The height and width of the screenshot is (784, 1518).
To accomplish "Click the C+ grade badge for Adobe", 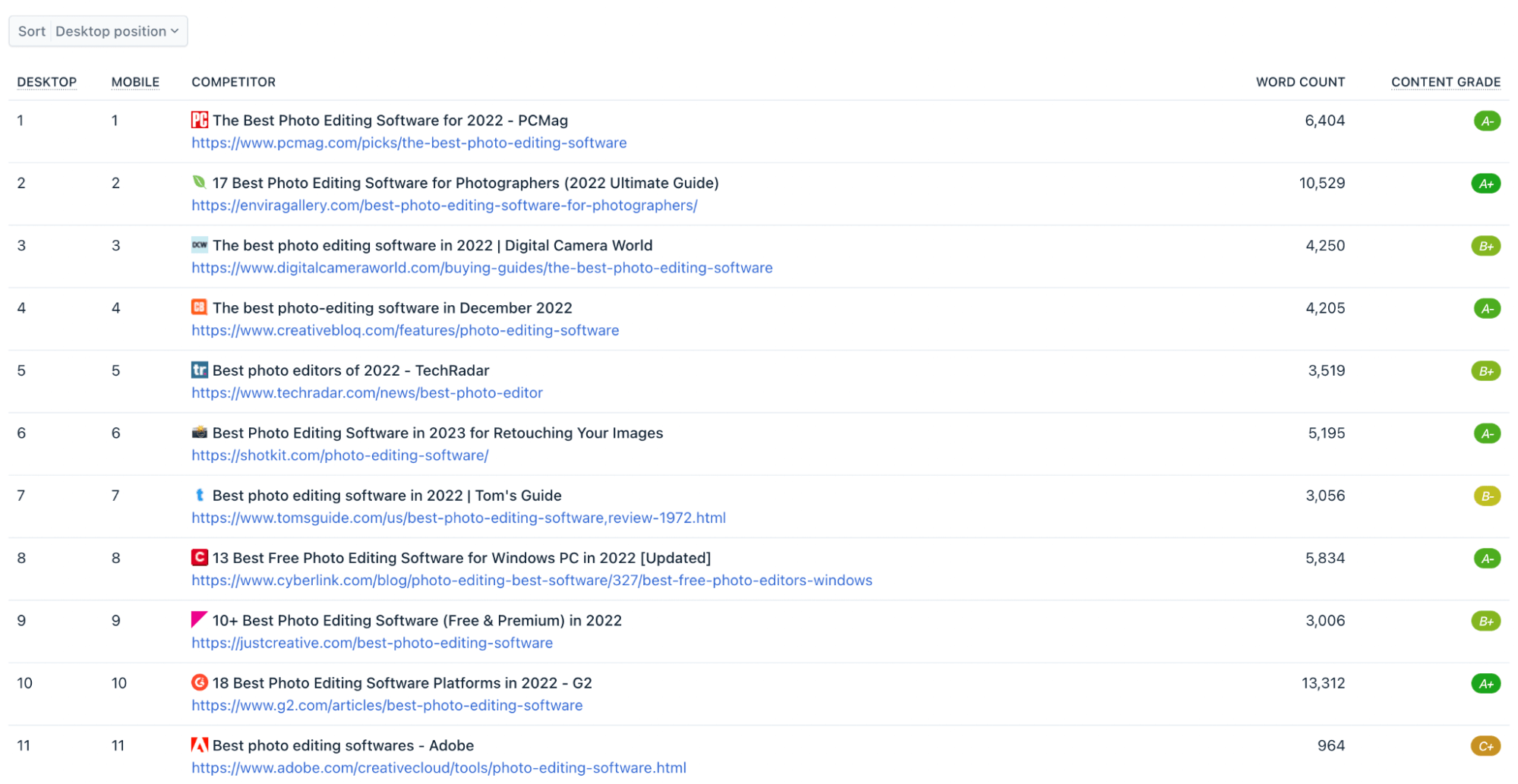I will click(x=1486, y=746).
